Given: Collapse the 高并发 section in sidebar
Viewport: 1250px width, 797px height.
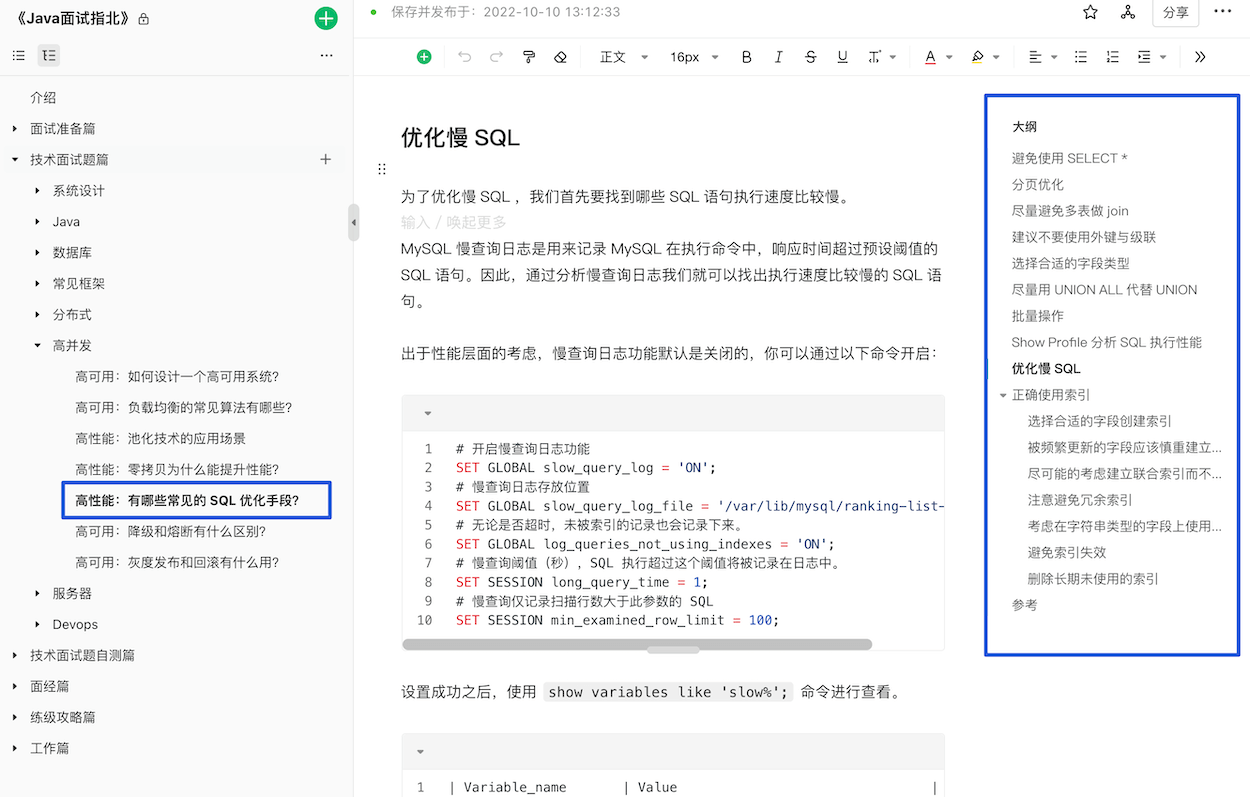Looking at the screenshot, I should point(38,345).
